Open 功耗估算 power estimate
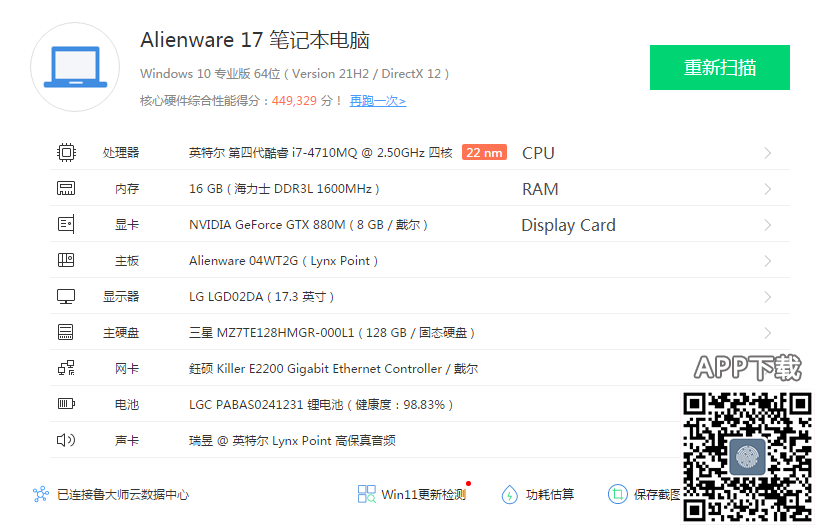820x530 pixels. 550,494
